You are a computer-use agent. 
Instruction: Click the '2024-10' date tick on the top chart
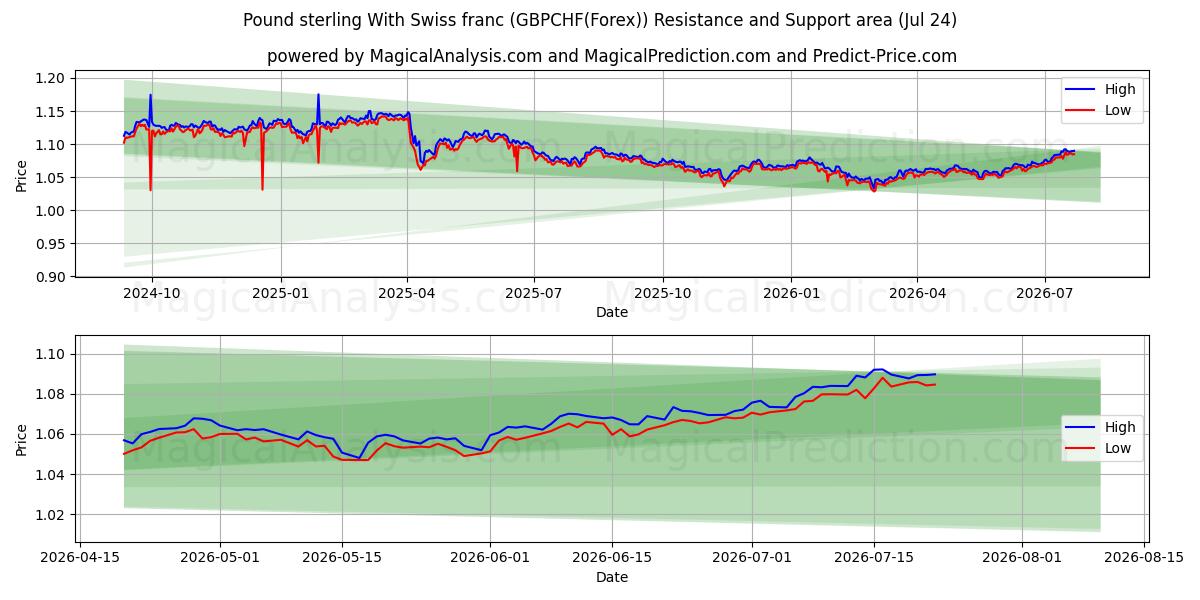coord(152,294)
